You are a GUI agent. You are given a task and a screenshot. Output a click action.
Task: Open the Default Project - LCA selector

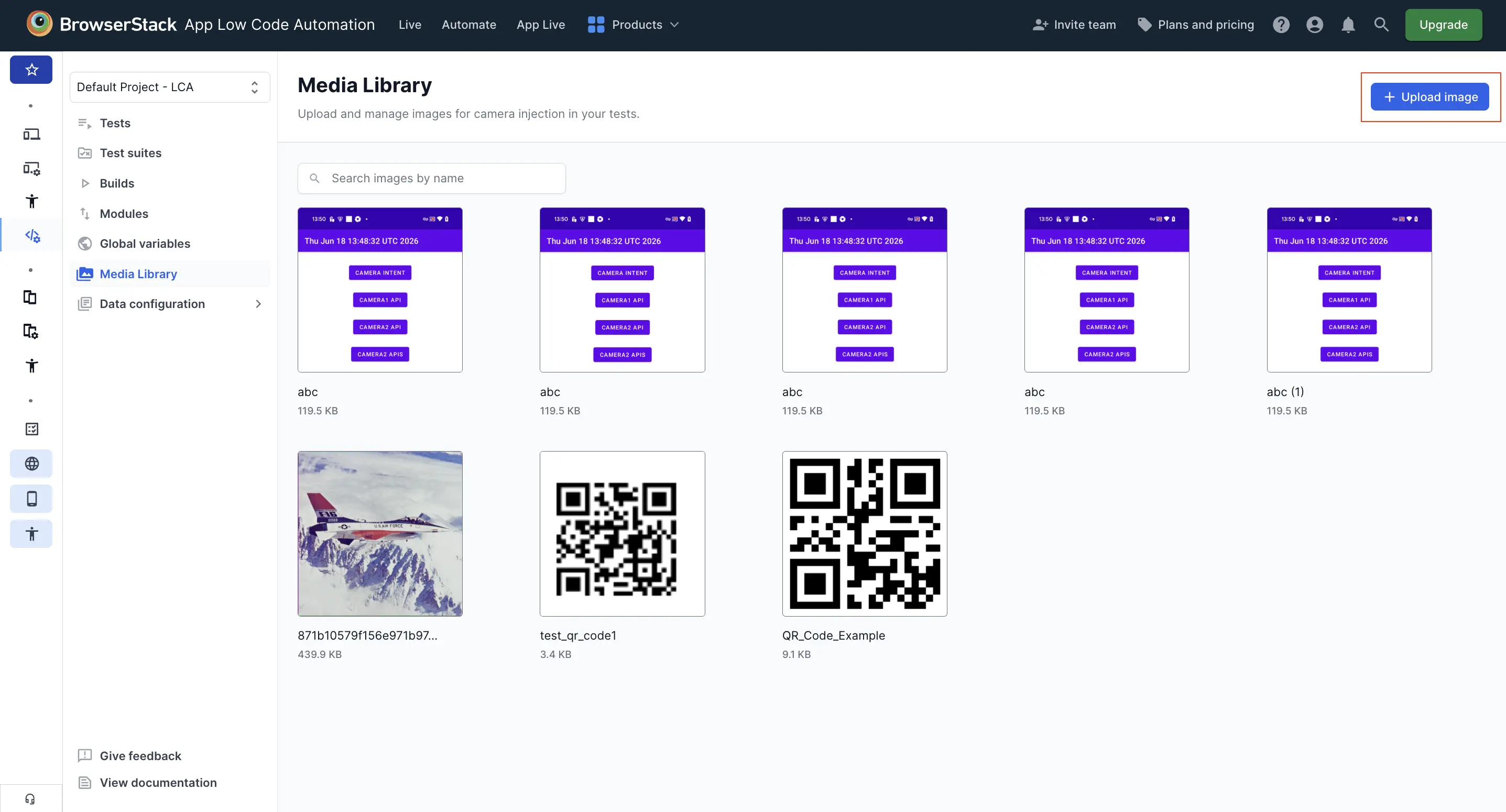point(170,87)
